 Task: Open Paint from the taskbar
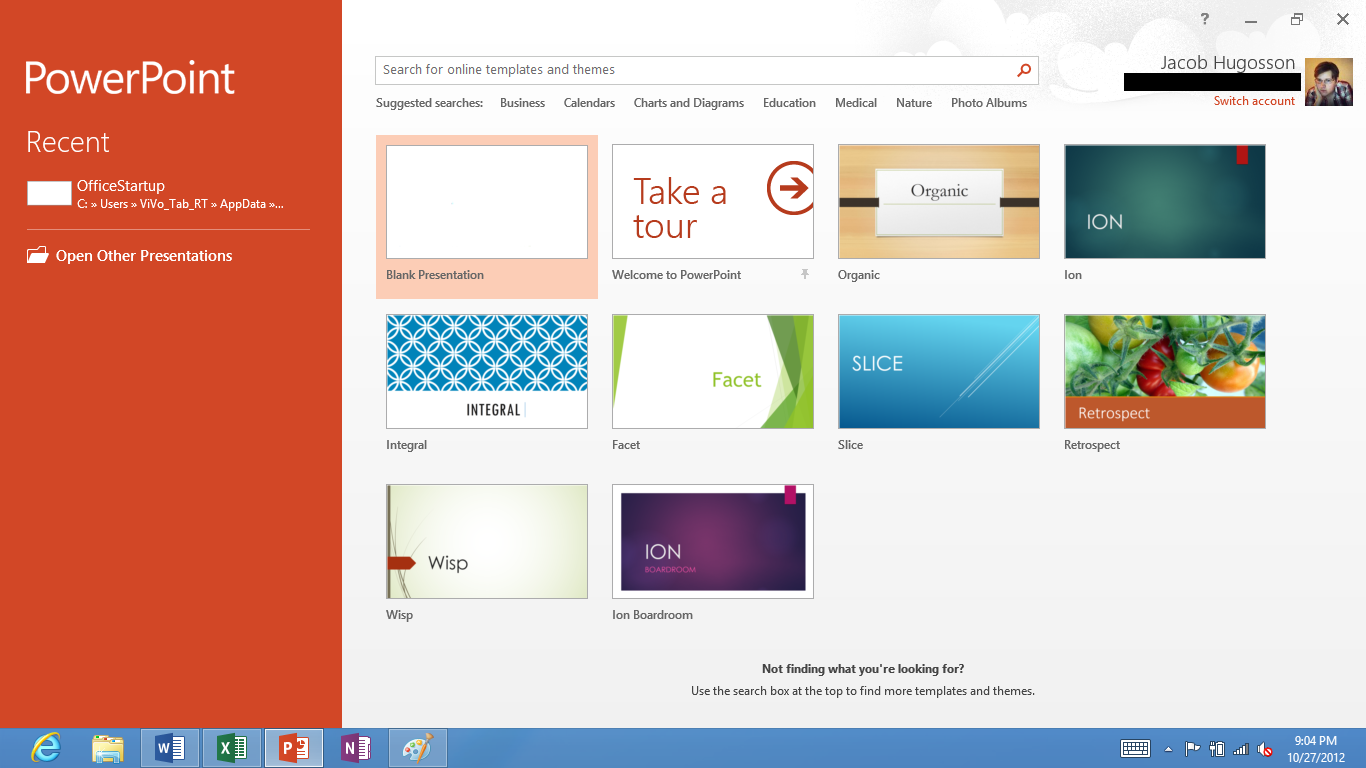click(418, 747)
